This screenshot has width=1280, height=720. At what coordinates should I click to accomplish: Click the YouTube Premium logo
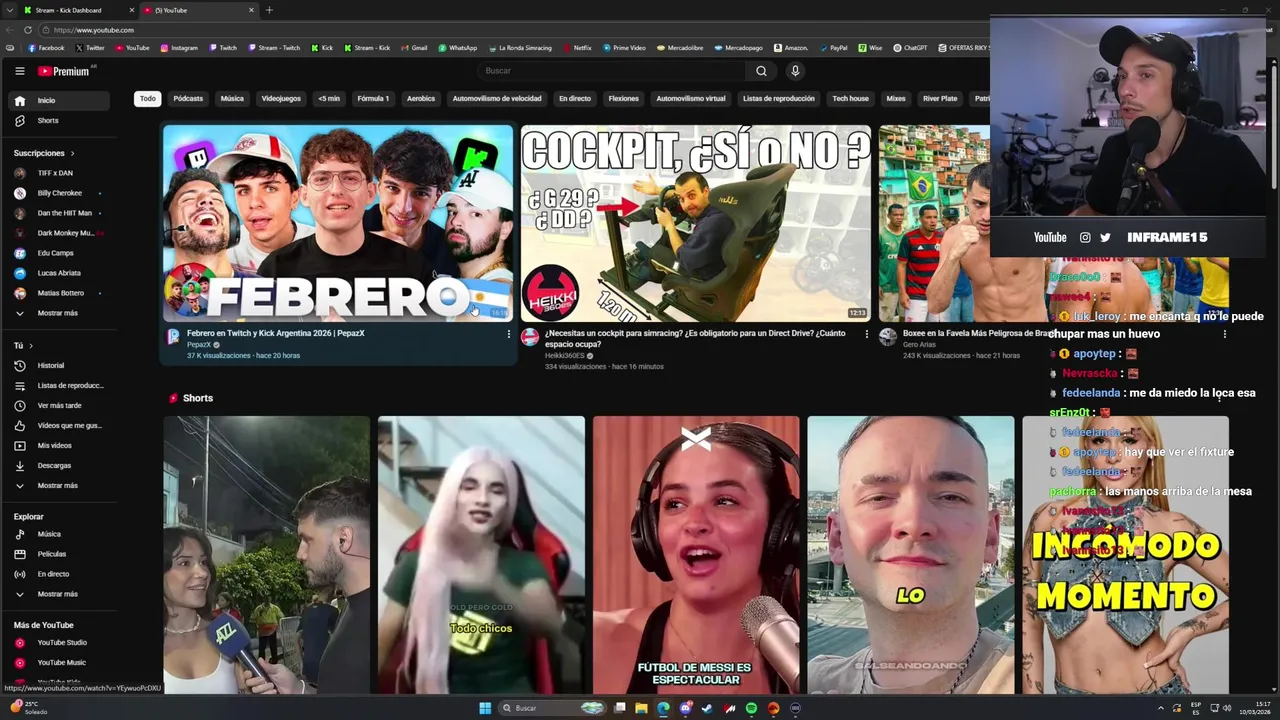click(64, 71)
